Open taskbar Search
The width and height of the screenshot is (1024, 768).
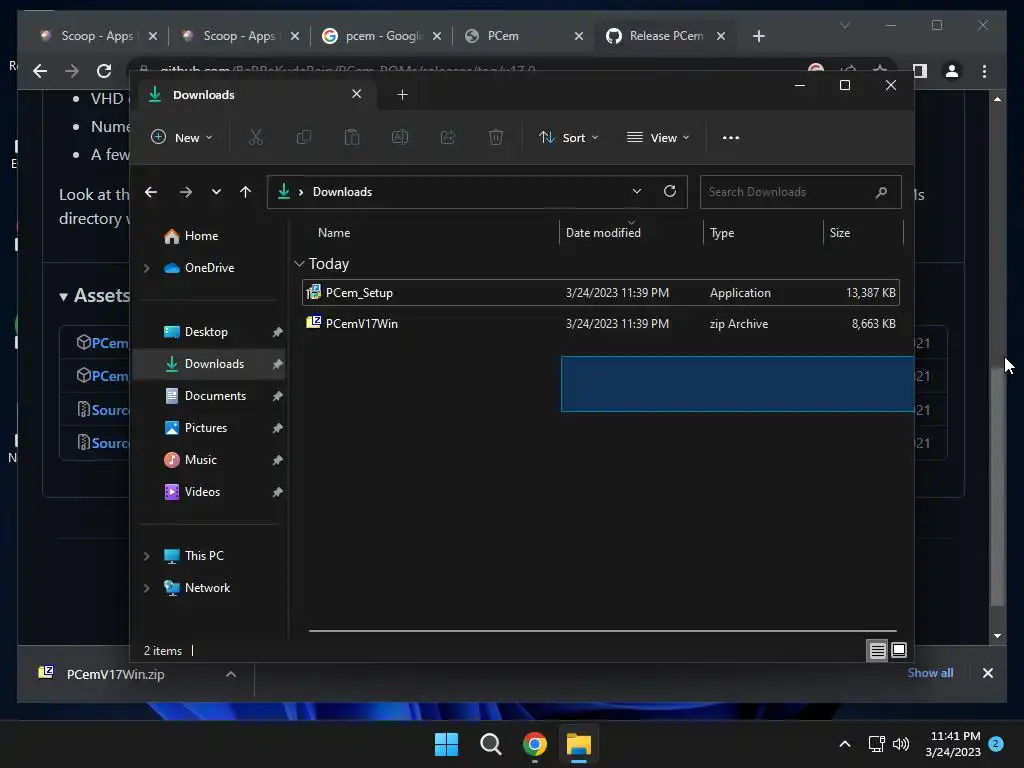point(490,744)
